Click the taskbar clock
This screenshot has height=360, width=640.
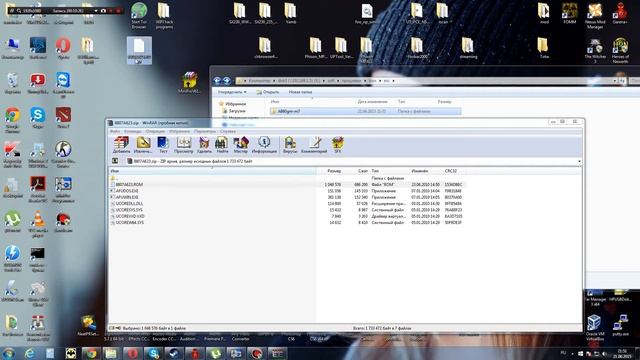622,353
